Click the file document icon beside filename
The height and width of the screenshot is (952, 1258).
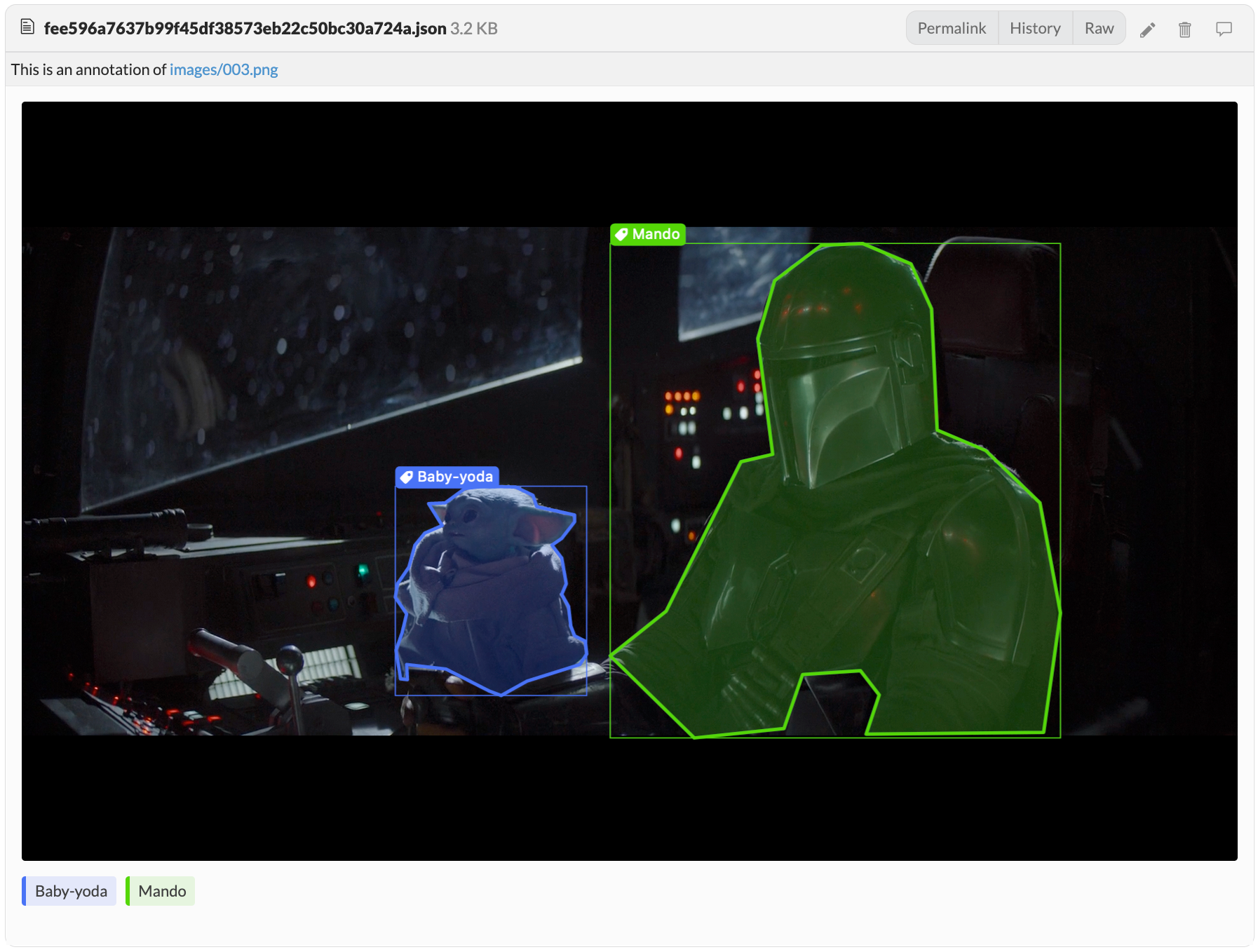27,27
